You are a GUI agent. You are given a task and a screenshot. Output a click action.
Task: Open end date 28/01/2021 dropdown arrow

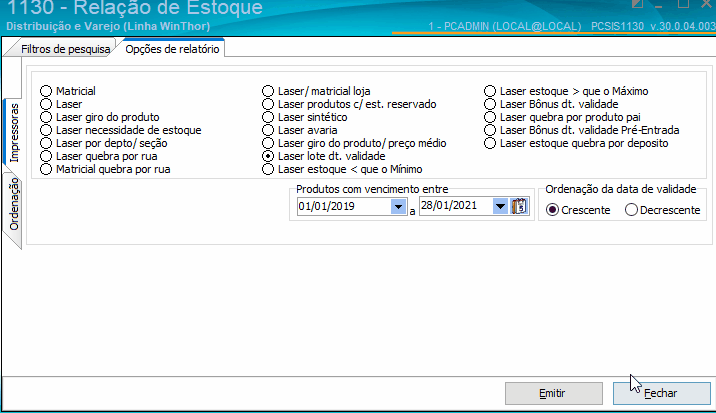click(x=500, y=206)
